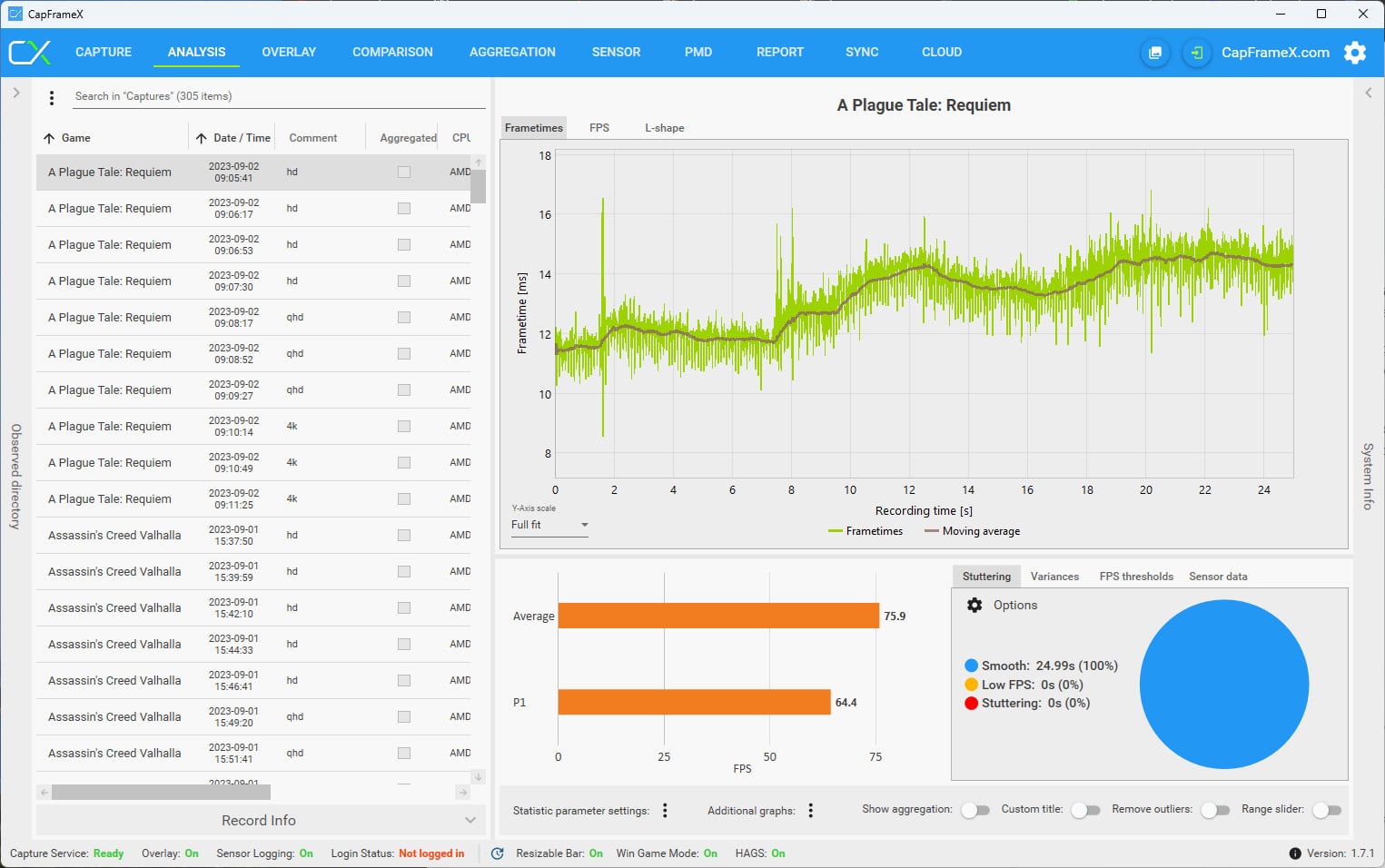Select Assassin's Creed Valhalla capture 15:51:41
This screenshot has width=1385, height=868.
point(254,754)
